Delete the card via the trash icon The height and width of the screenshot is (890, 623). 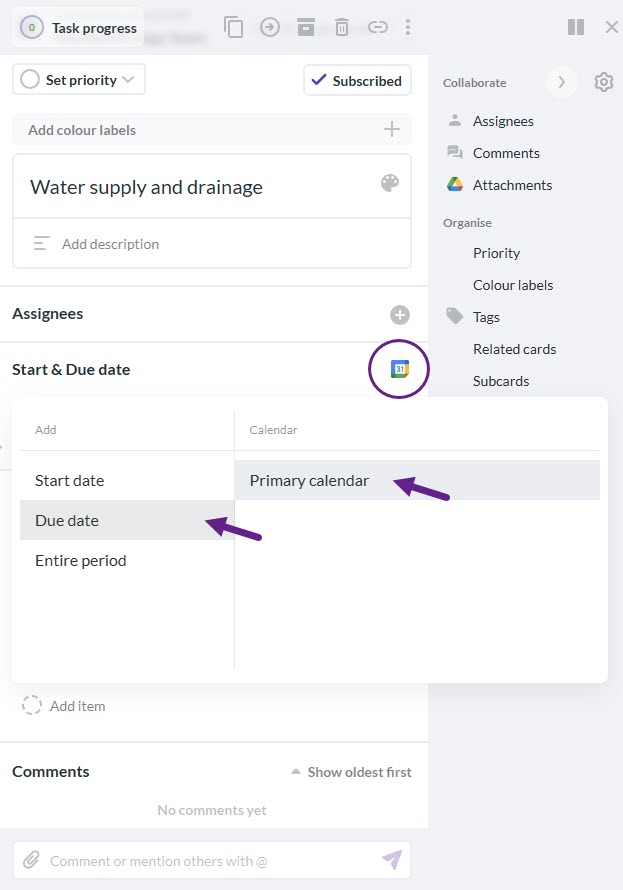(342, 28)
